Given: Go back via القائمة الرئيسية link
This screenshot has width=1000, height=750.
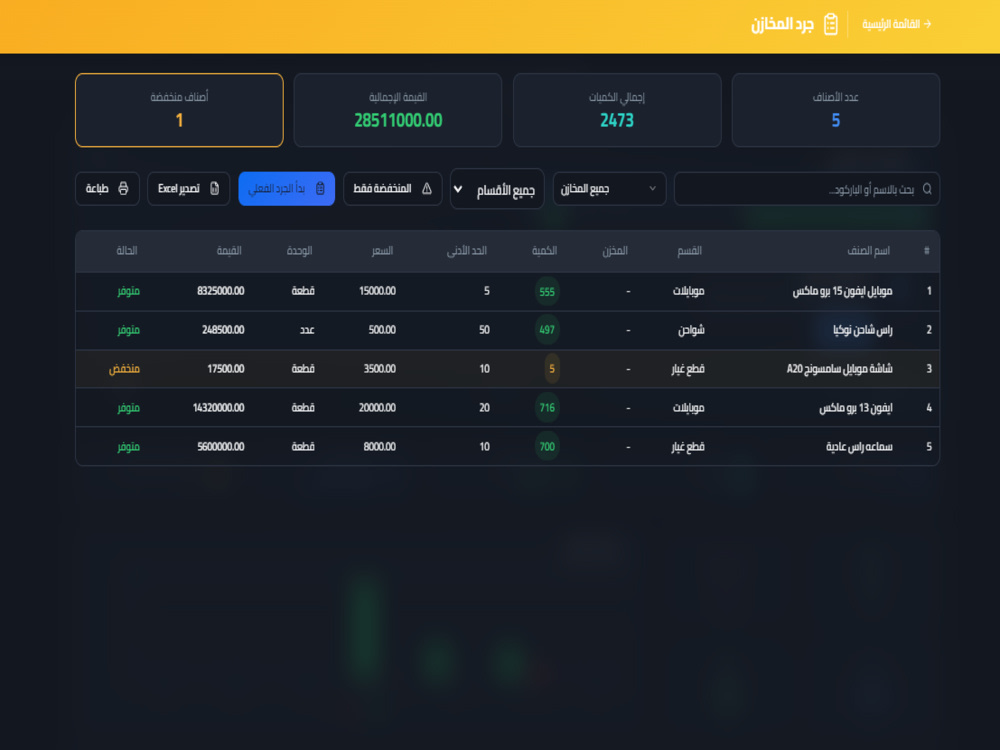Looking at the screenshot, I should 897,24.
